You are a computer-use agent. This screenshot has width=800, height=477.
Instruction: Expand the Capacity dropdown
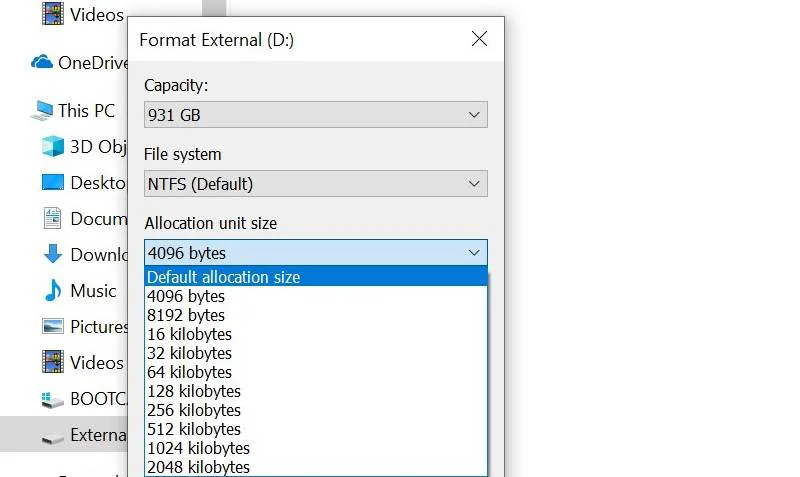pos(315,115)
